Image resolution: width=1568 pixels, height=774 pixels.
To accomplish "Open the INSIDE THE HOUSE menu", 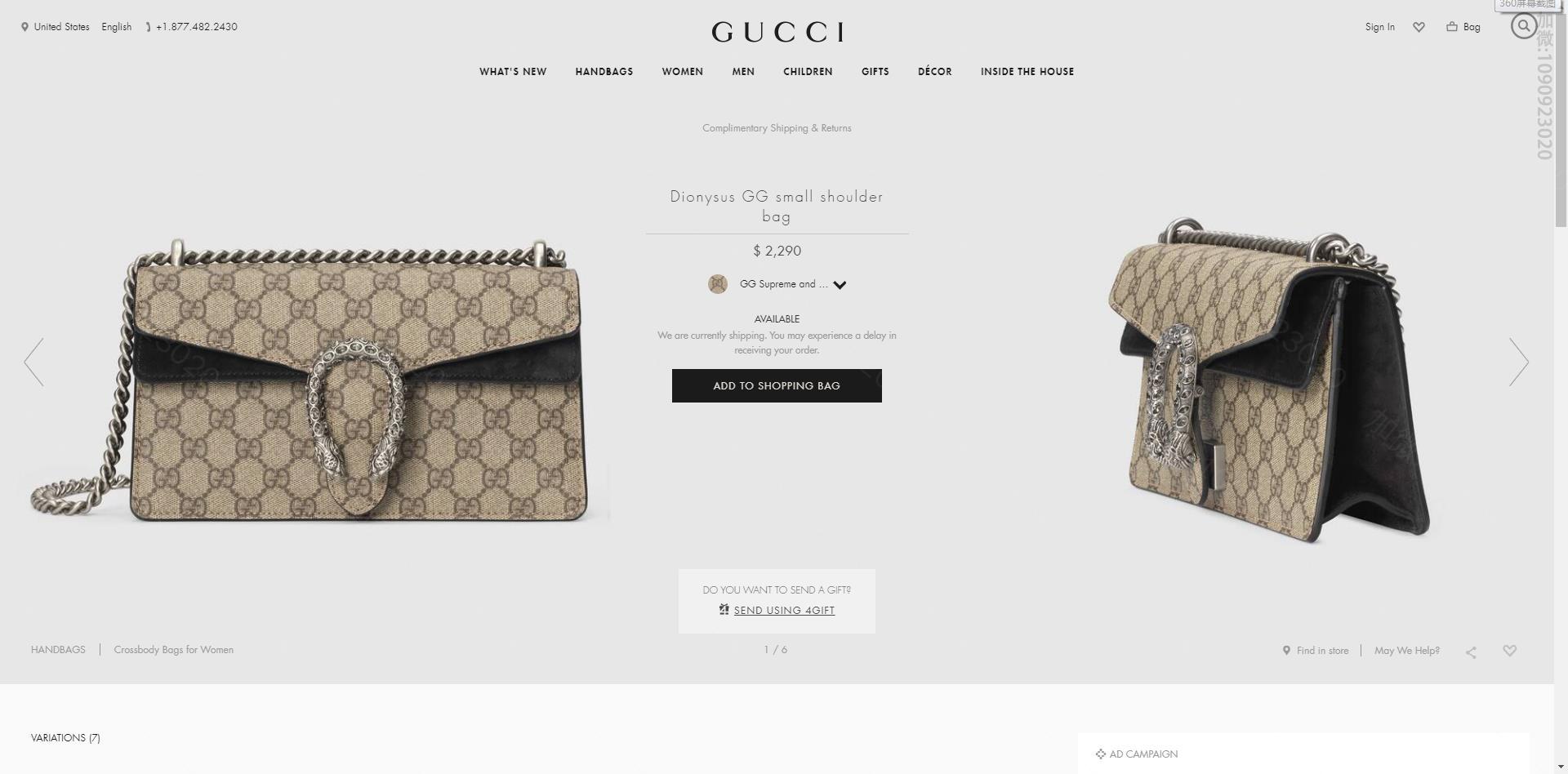I will click(x=1027, y=72).
